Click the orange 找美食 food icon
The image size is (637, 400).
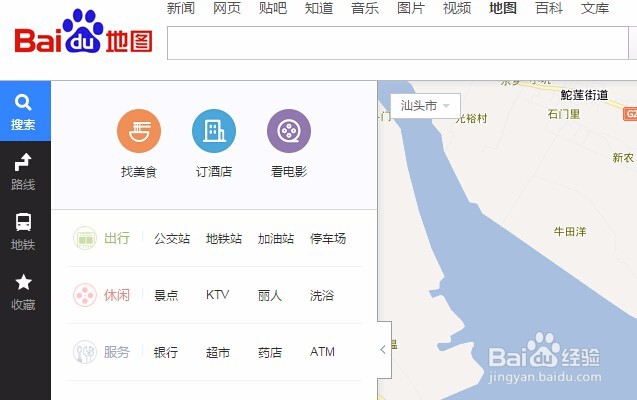point(139,131)
